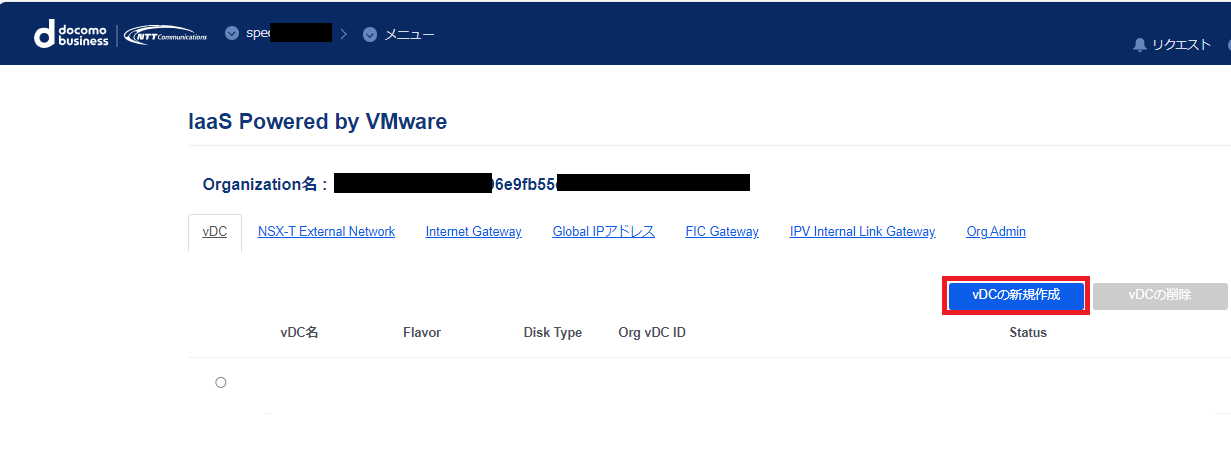This screenshot has height=457, width=1231.
Task: Expand the workspace dropdown chevron in header
Action: click(x=232, y=33)
